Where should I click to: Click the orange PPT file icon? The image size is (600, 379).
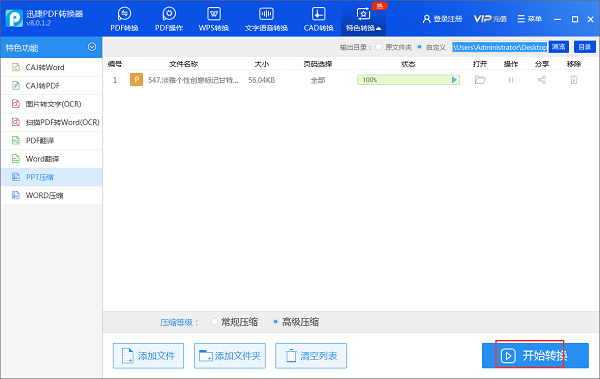(136, 80)
